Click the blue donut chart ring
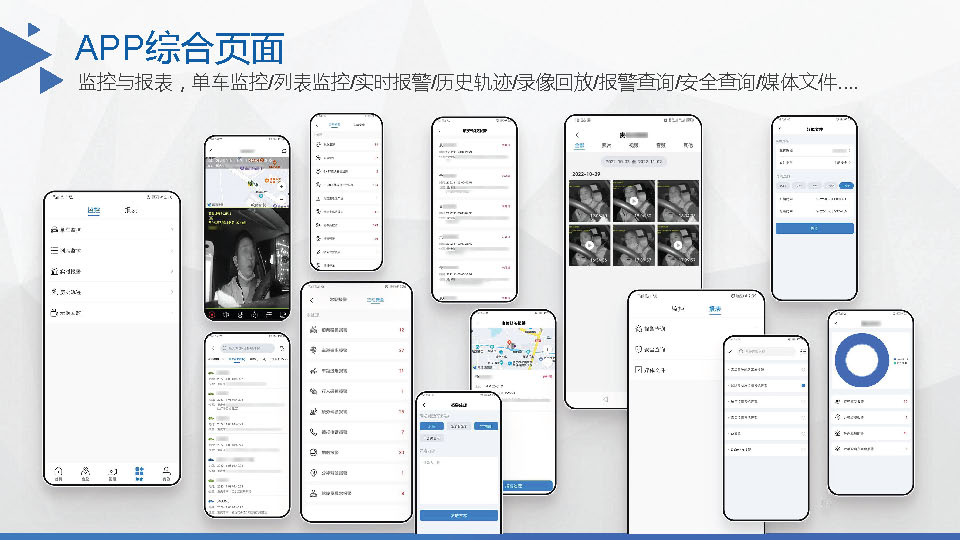This screenshot has height=540, width=960. [861, 360]
